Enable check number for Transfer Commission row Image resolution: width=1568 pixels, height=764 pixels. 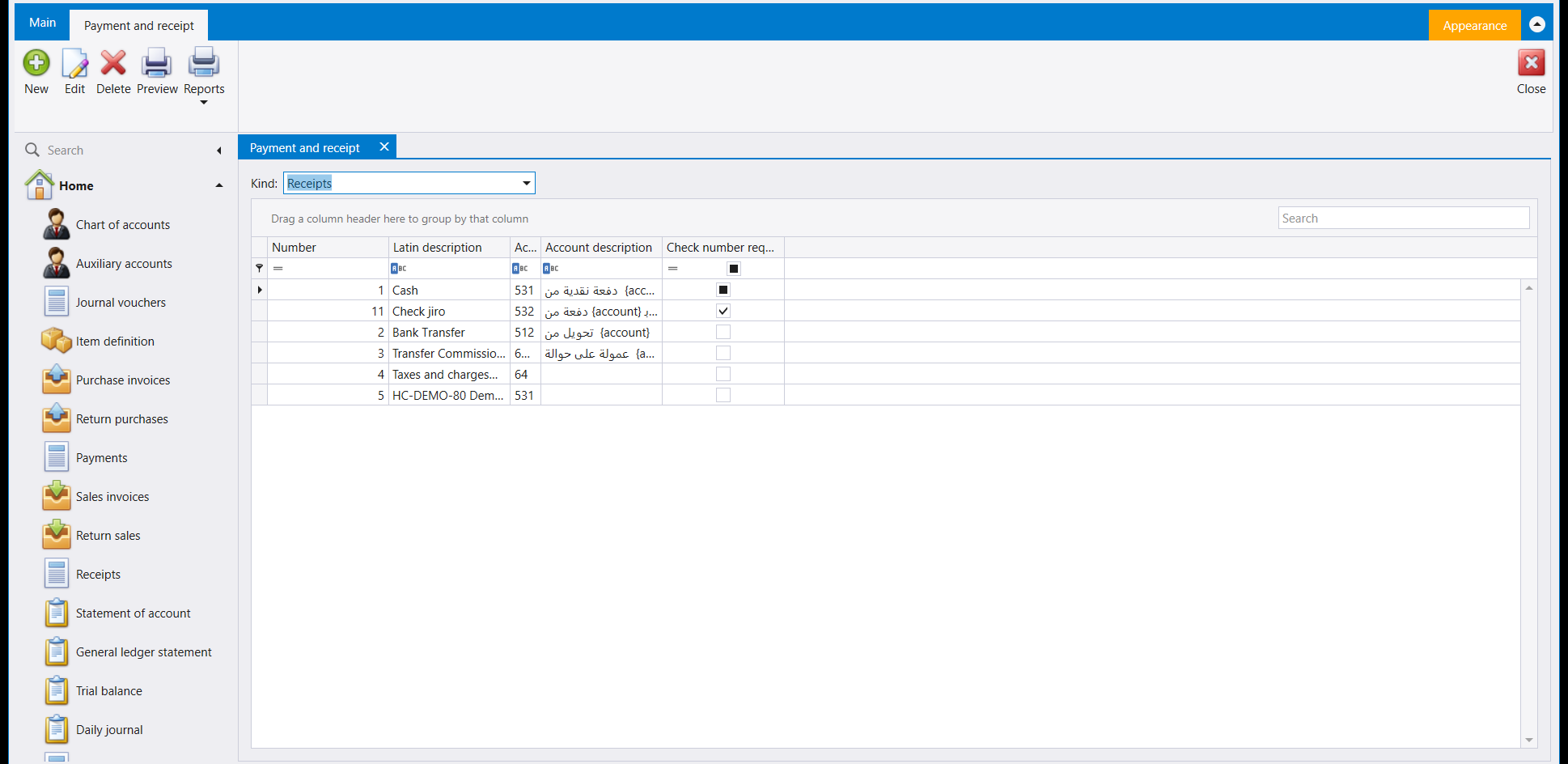[x=723, y=353]
